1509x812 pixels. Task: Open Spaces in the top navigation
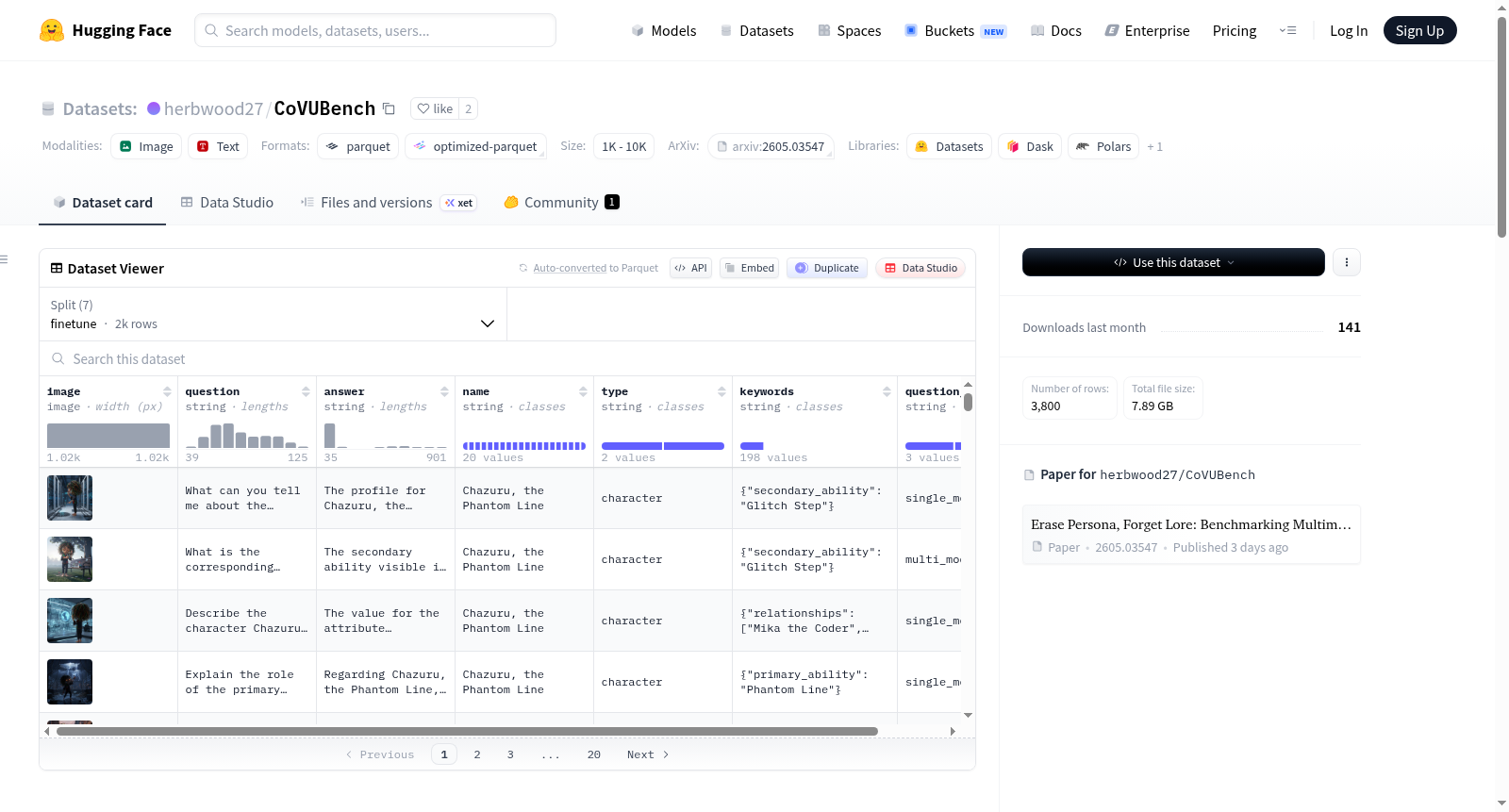(850, 31)
